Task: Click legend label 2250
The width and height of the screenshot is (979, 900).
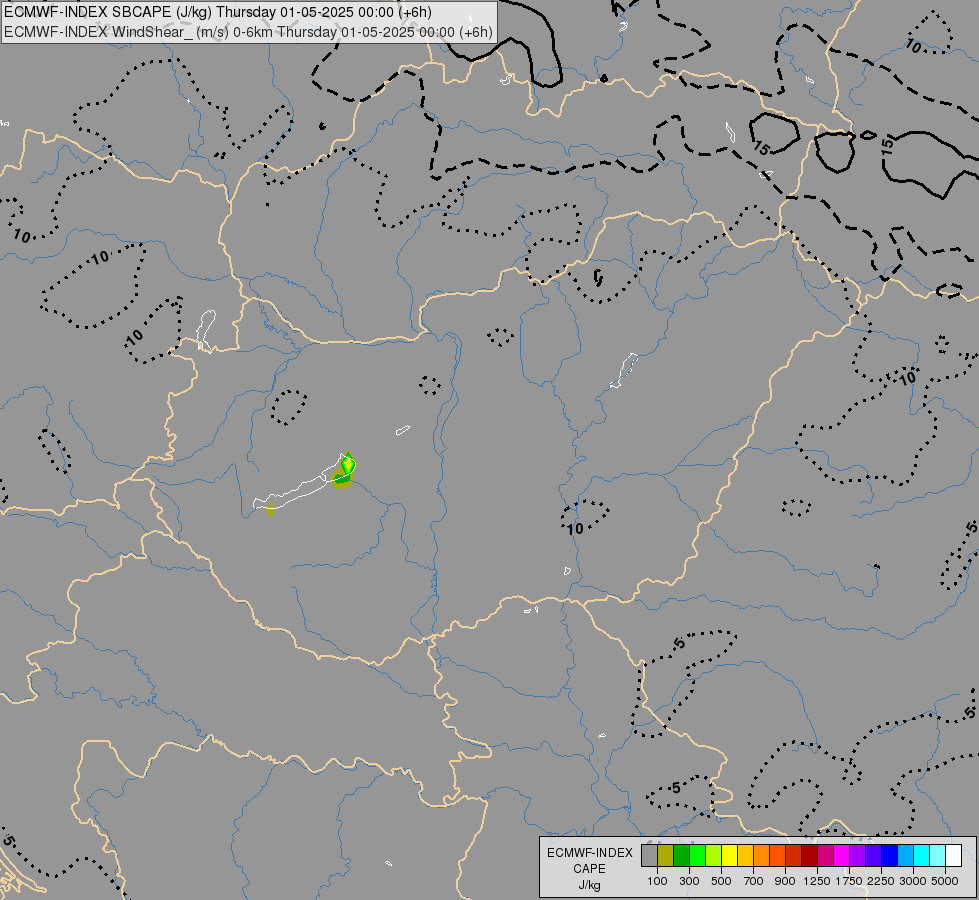Action: pos(881,881)
